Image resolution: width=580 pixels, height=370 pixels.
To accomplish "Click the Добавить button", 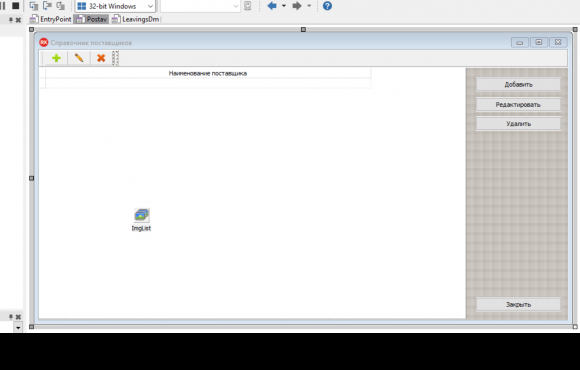I will [518, 85].
